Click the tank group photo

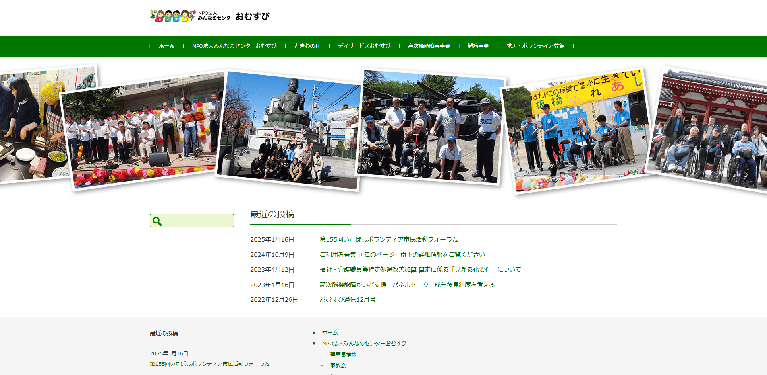point(430,127)
